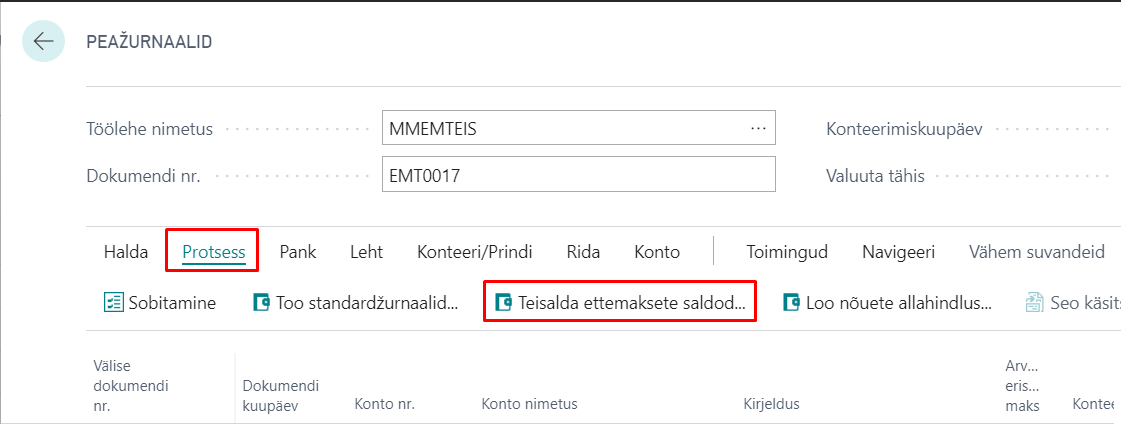Click the Seo käsitsi document icon
1121x424 pixels.
point(1032,303)
